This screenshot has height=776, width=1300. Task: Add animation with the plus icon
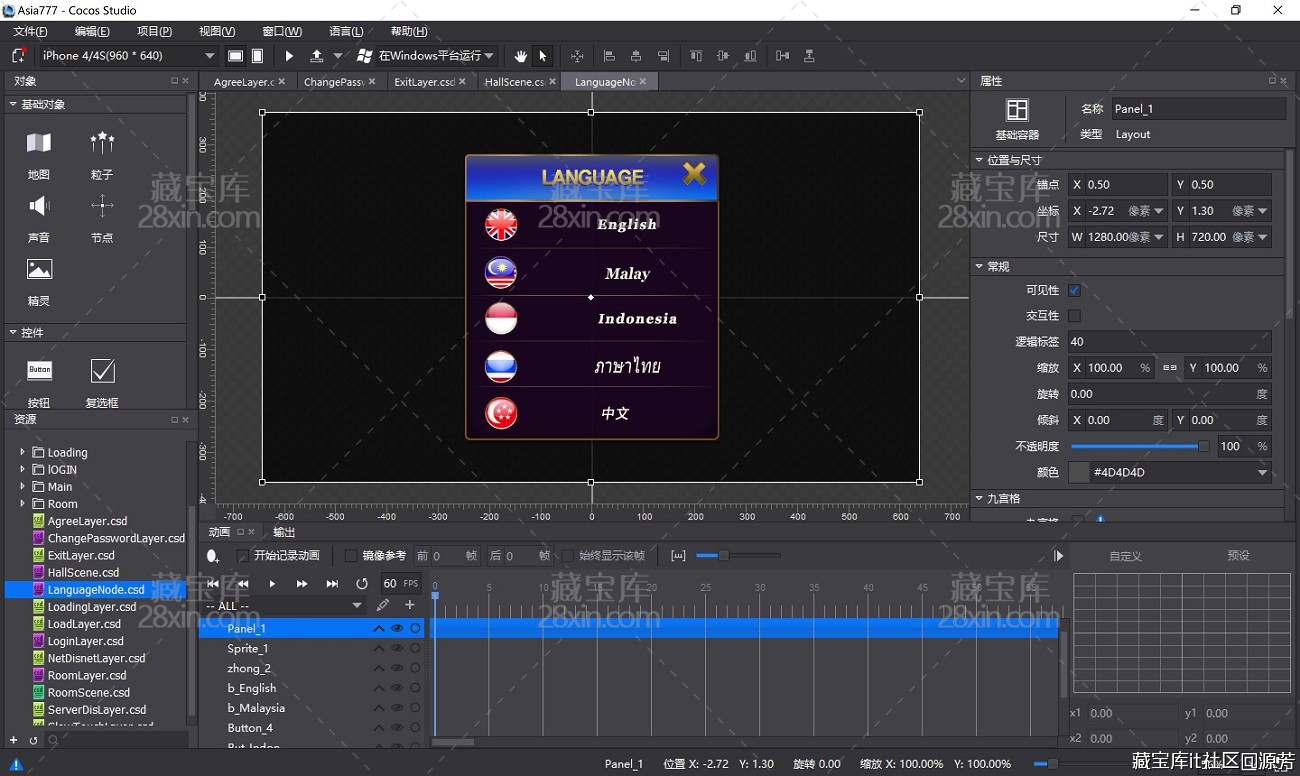(x=409, y=605)
